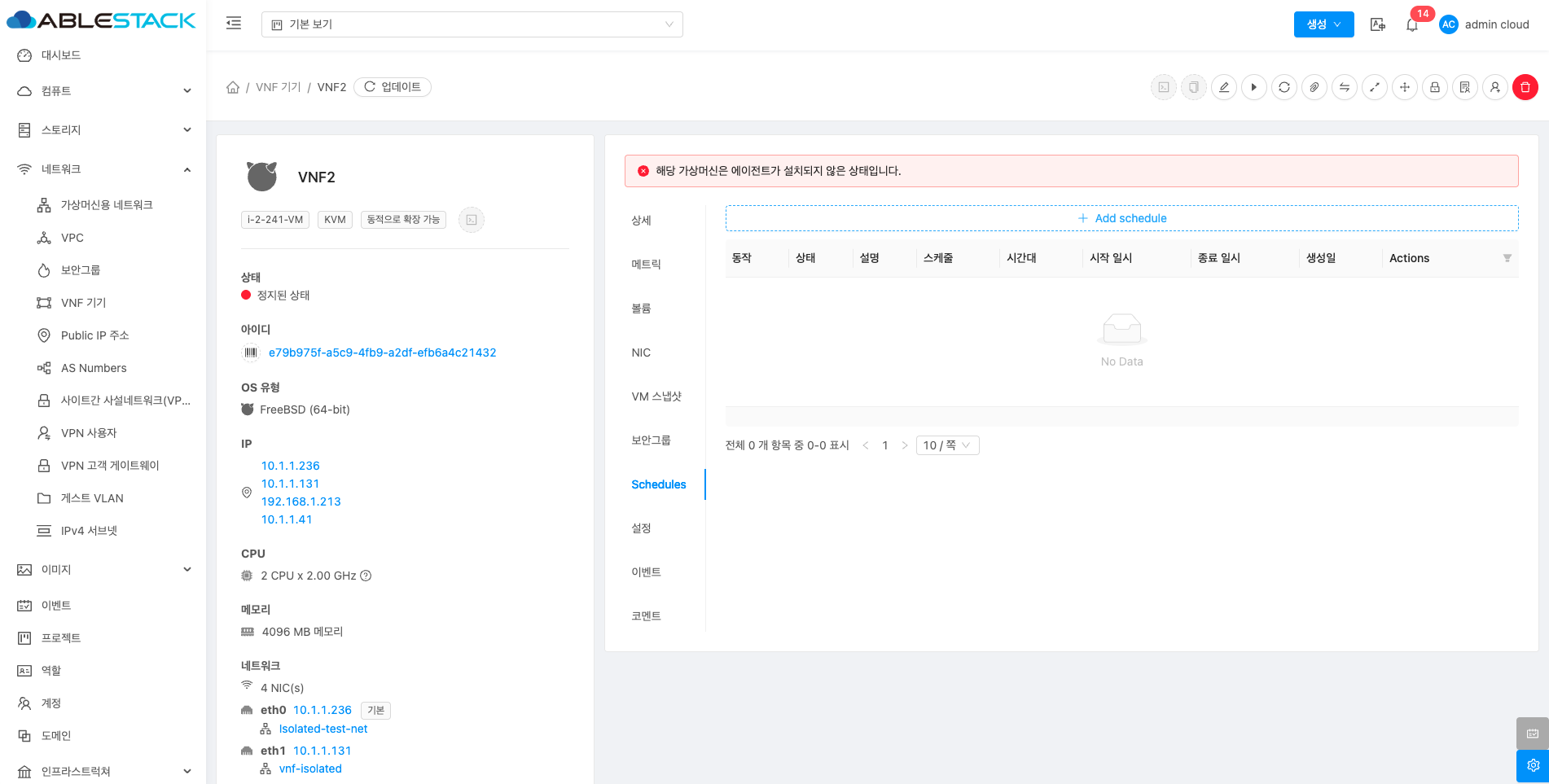The height and width of the screenshot is (784, 1549).
Task: Click the Add schedule button
Action: pyautogui.click(x=1121, y=218)
